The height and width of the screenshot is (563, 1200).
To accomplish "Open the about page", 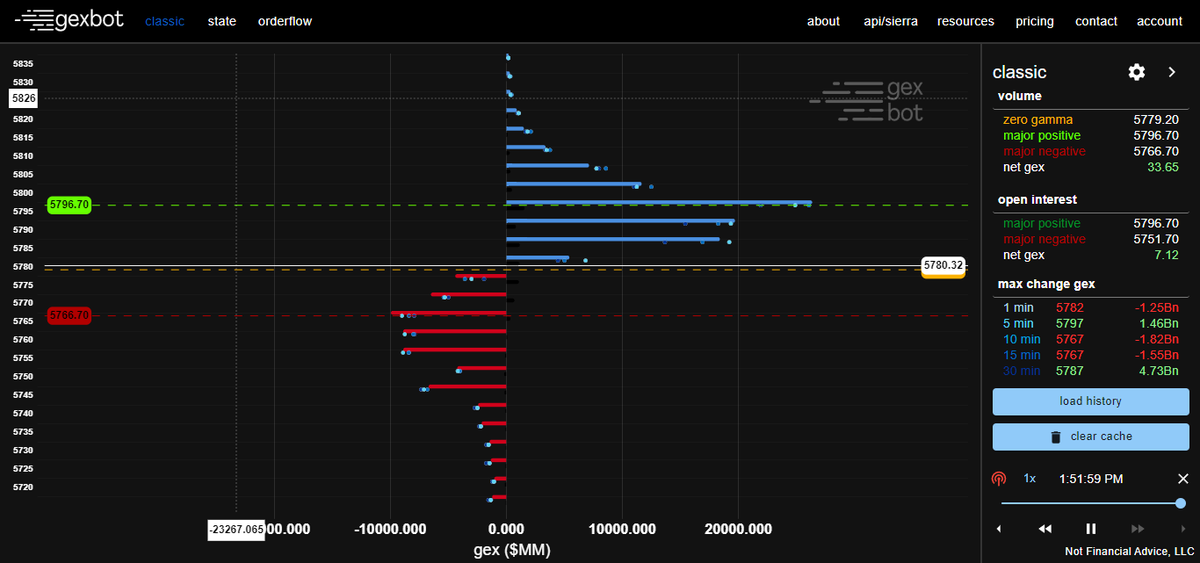I will (824, 21).
